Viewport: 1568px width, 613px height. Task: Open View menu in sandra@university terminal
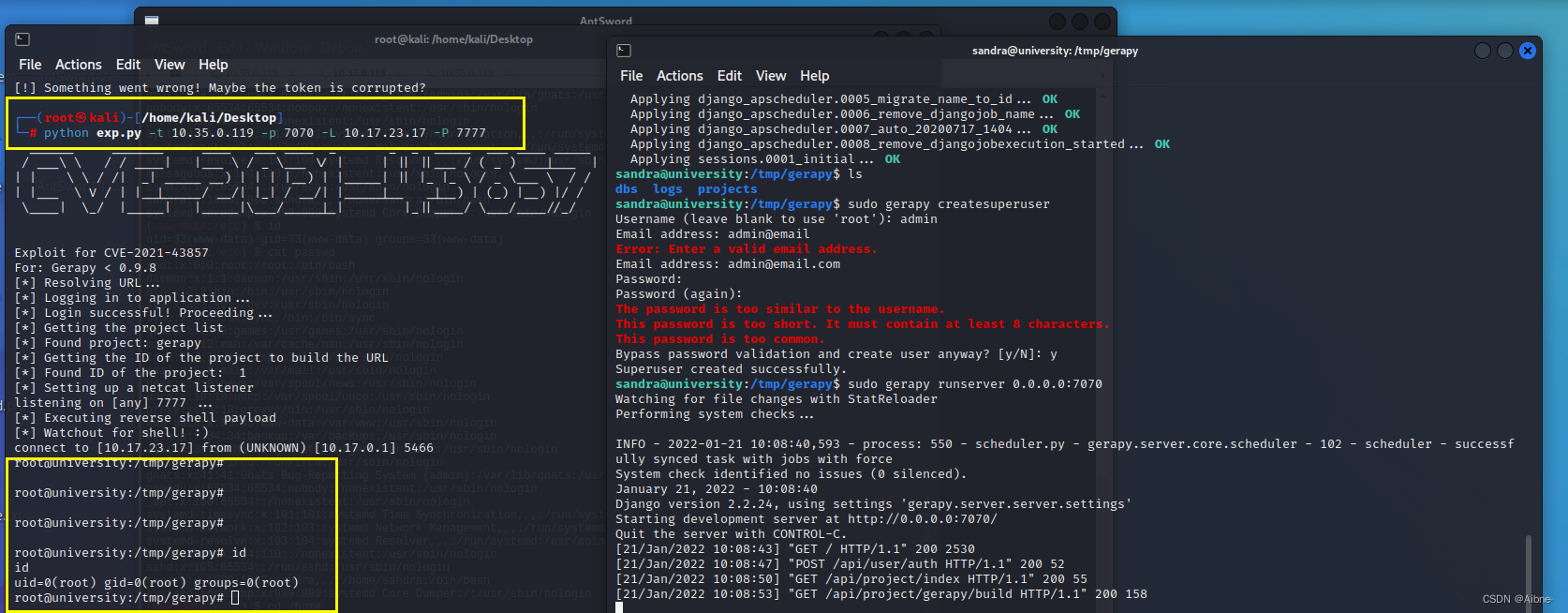(771, 76)
